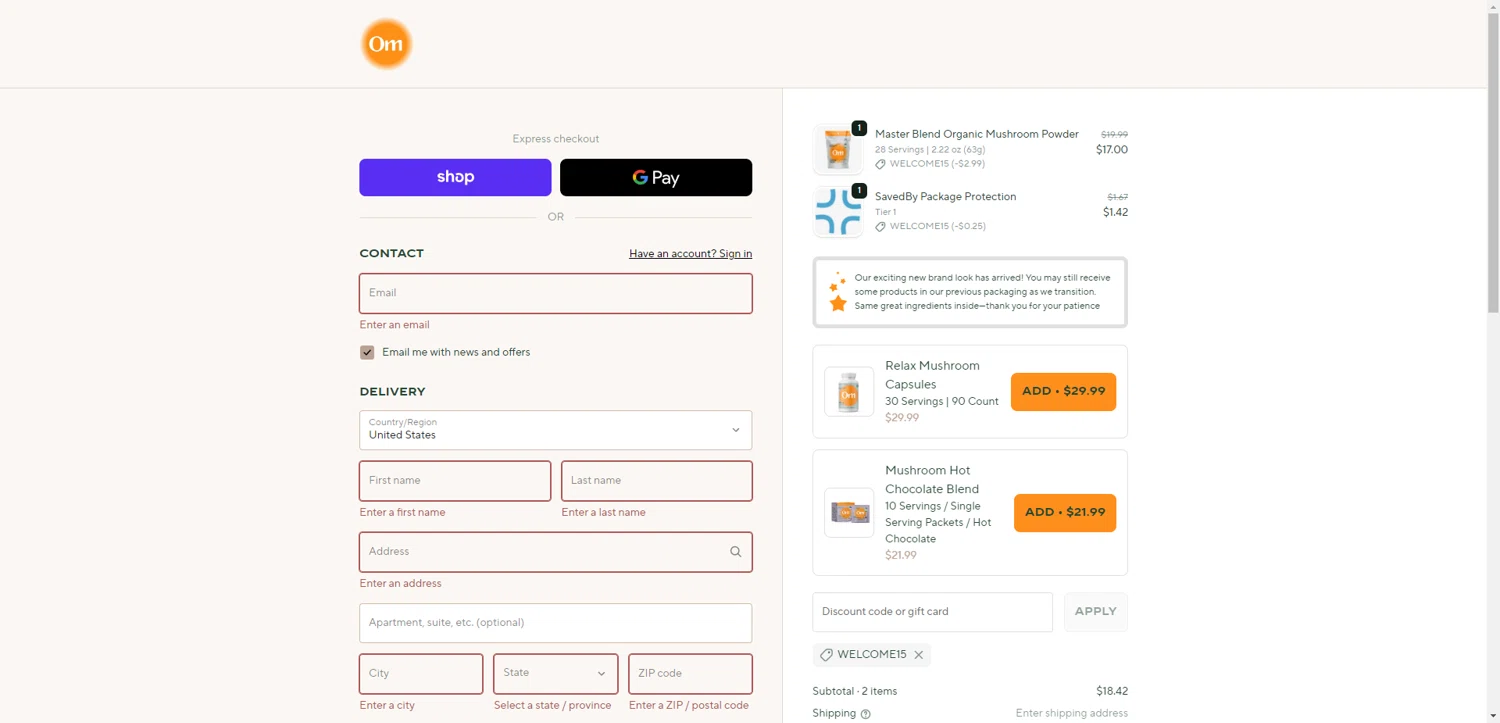Click the Master Blend Organic Mushroom Powder title
1500x723 pixels.
pyautogui.click(x=977, y=134)
